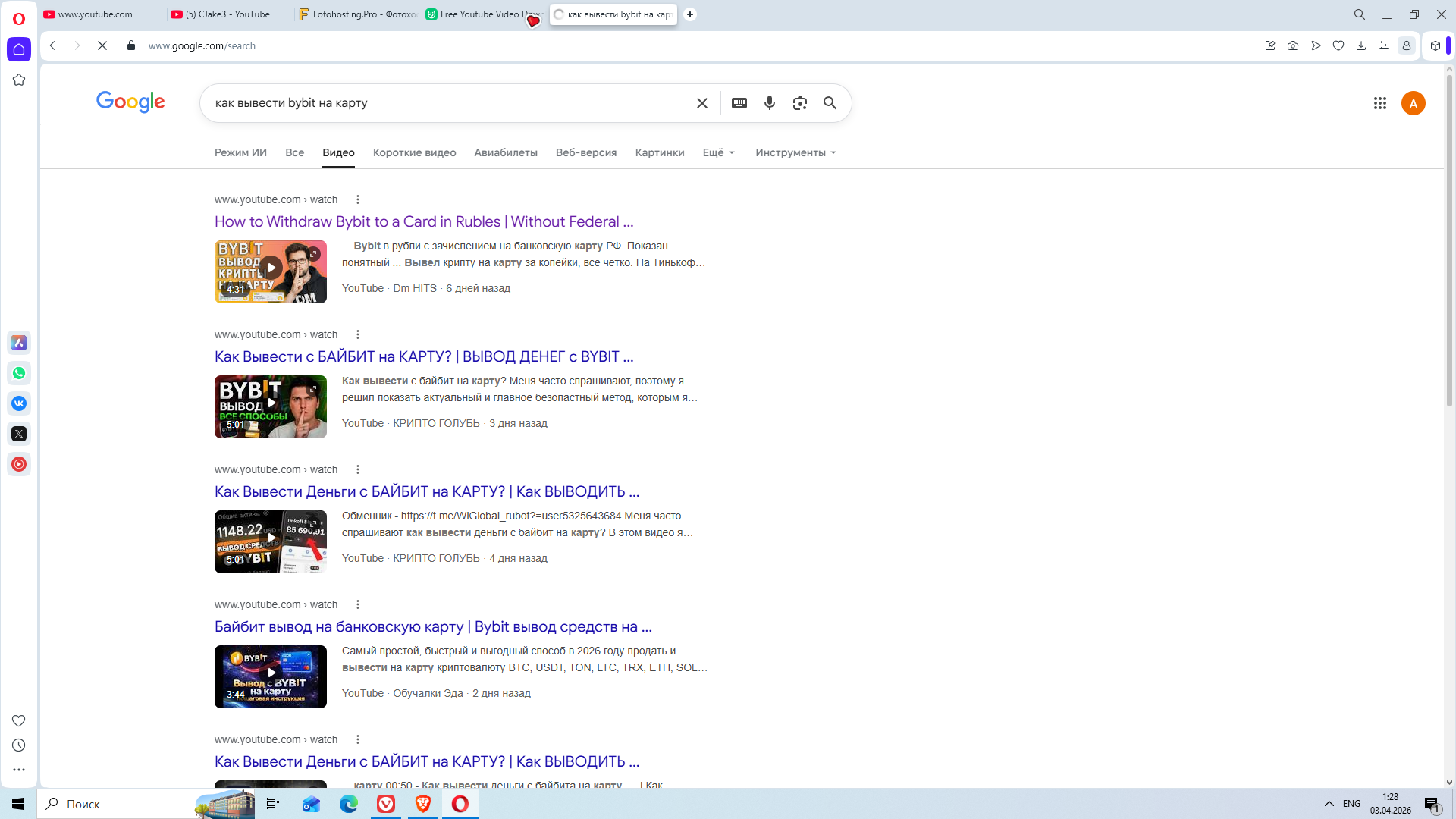This screenshot has height=819, width=1456.
Task: Open the on-screen keyboard input tool
Action: [x=739, y=103]
